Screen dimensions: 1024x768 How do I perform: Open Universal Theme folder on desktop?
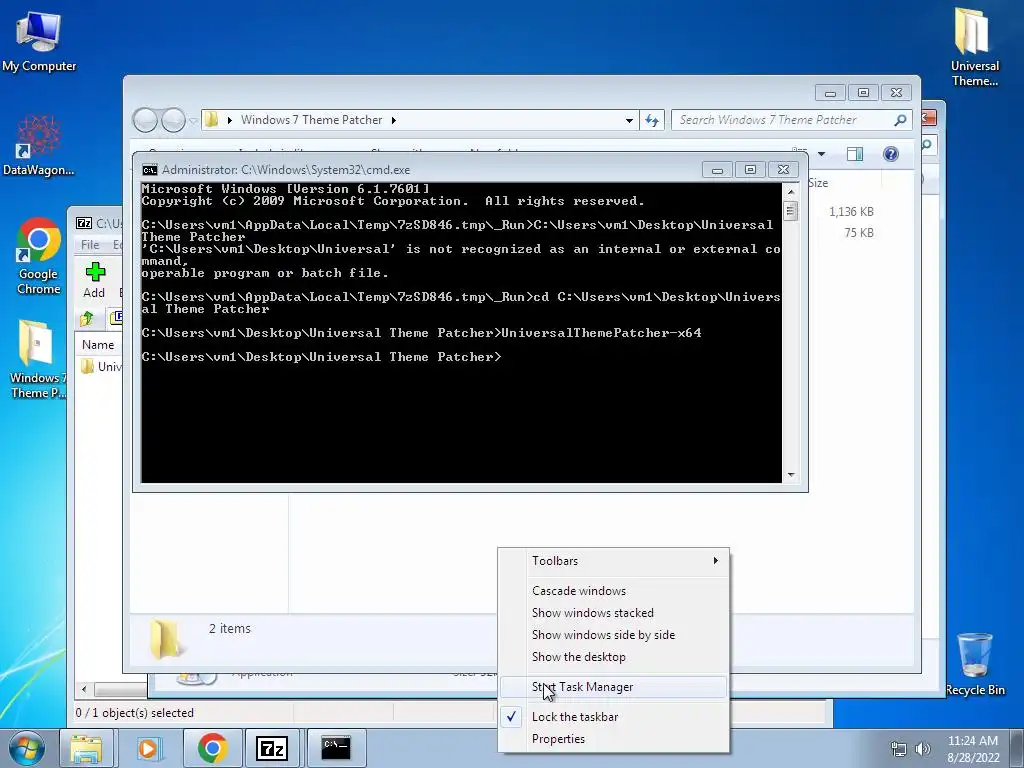coord(974,46)
